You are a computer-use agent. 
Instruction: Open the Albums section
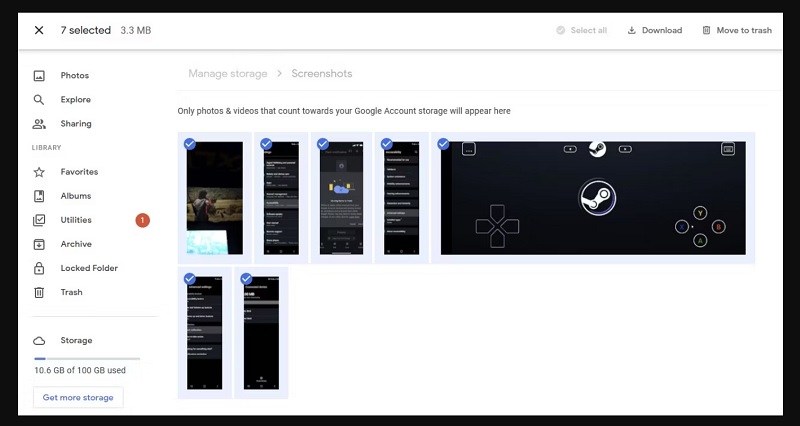pyautogui.click(x=75, y=196)
